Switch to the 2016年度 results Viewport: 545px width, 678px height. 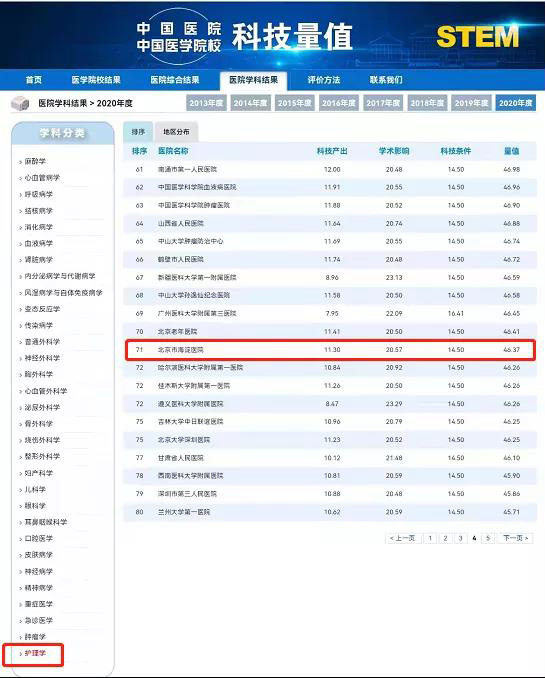[x=339, y=103]
